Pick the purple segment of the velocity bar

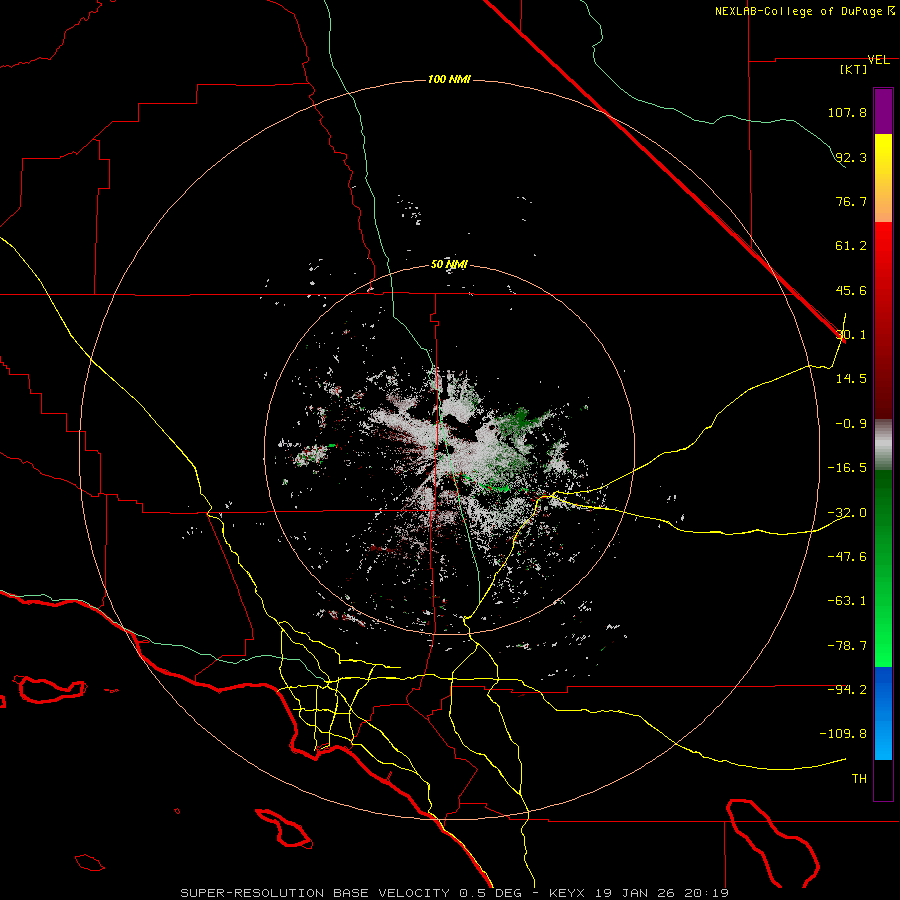[x=883, y=111]
